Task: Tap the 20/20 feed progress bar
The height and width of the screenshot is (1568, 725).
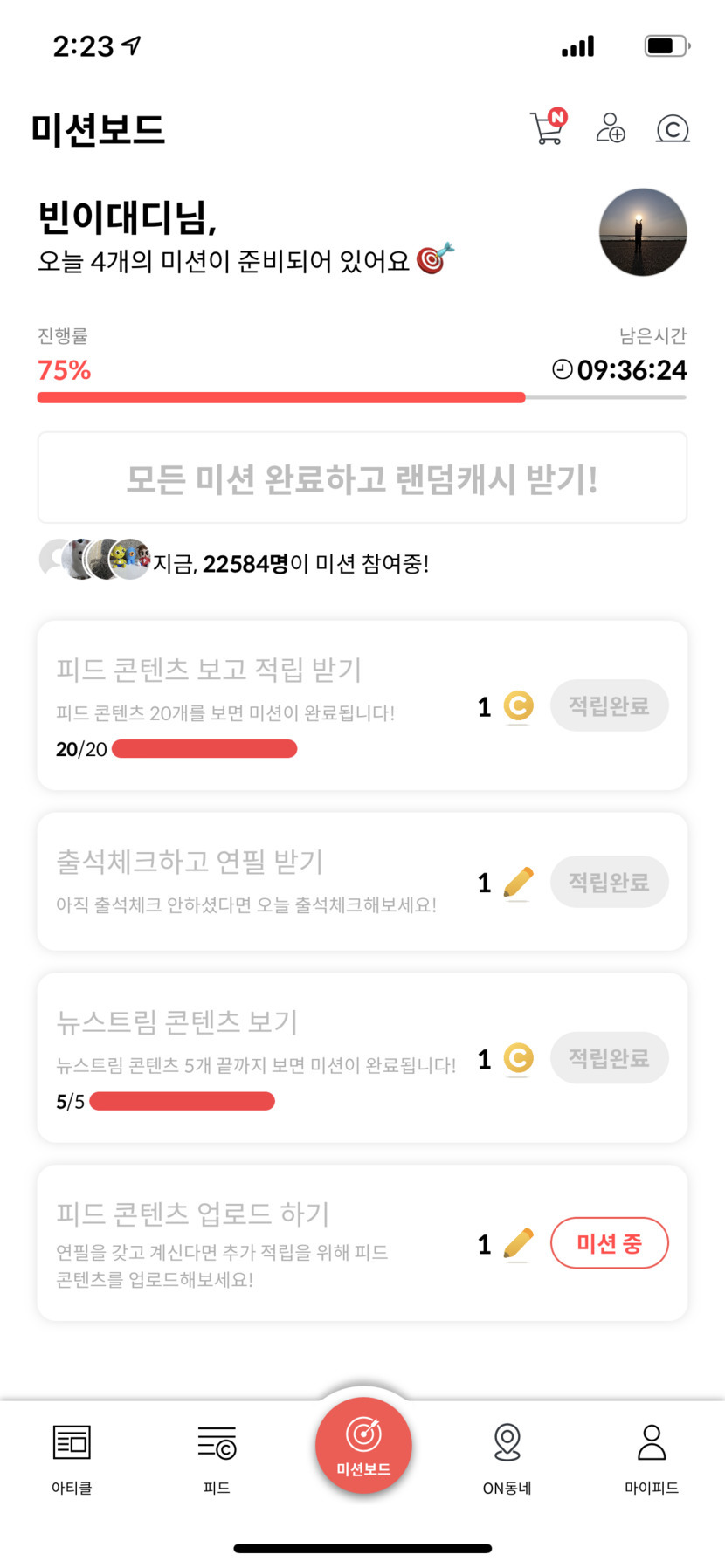Action: coord(204,749)
